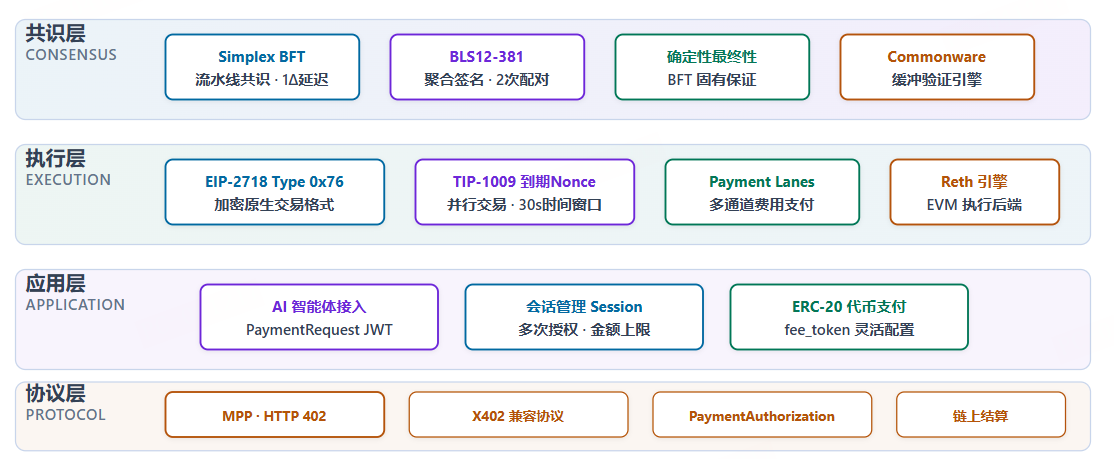Click the Reth 引擎 box

[x=974, y=192]
